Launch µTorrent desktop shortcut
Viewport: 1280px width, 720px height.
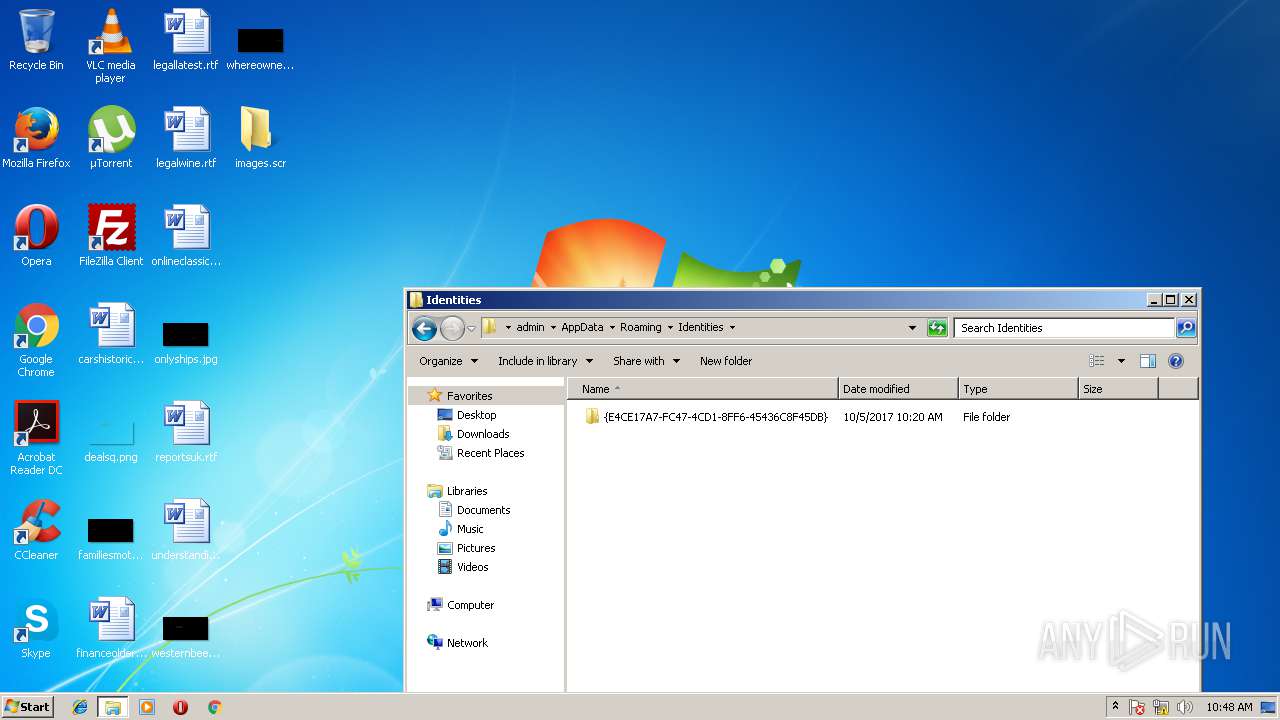(110, 138)
